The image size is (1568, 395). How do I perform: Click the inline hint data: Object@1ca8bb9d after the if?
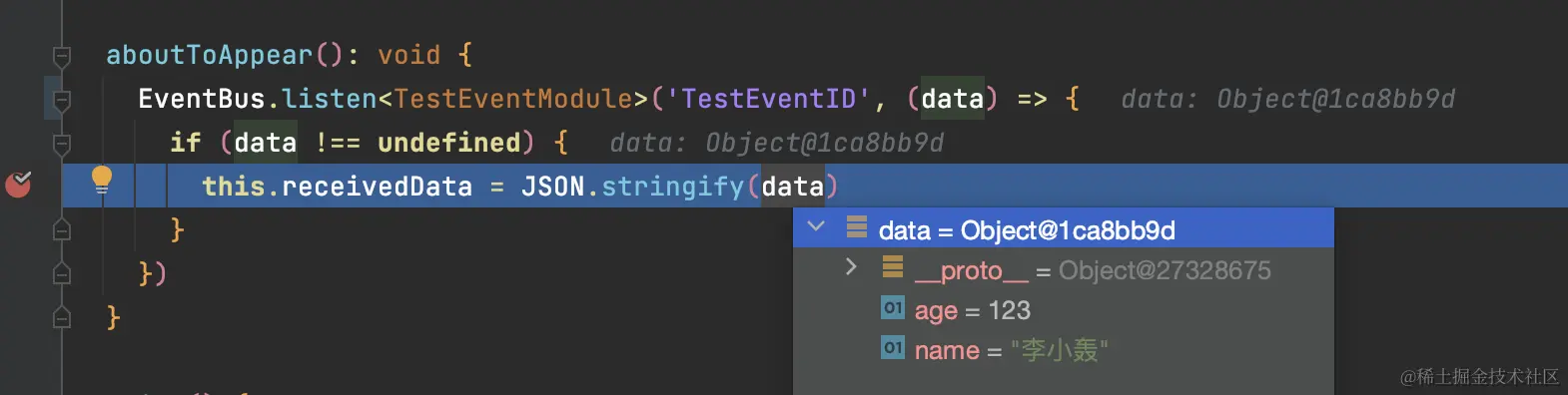pyautogui.click(x=777, y=144)
